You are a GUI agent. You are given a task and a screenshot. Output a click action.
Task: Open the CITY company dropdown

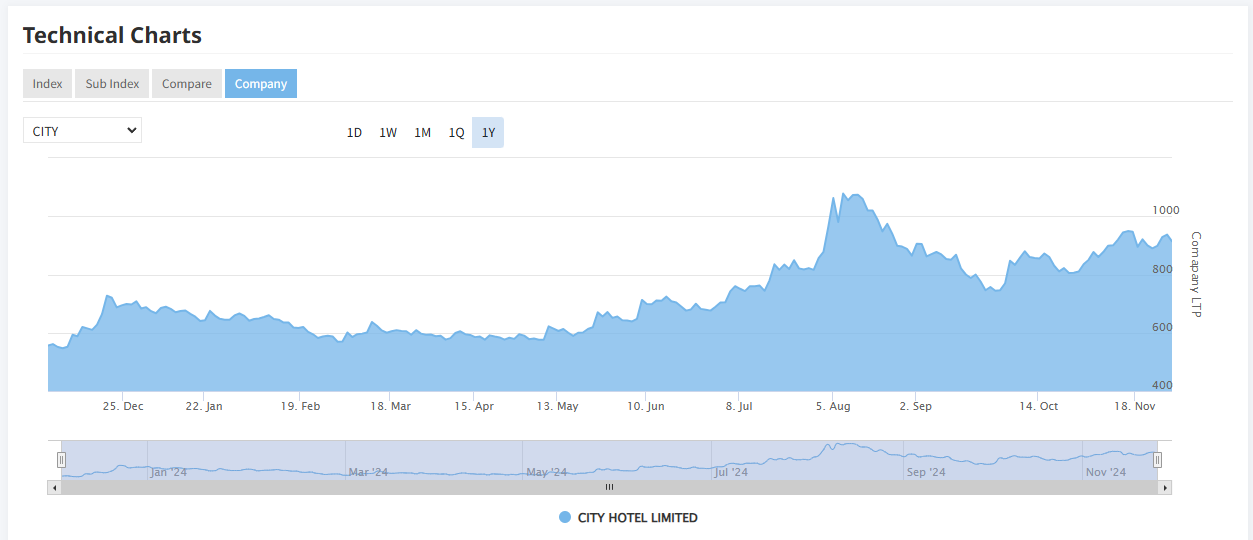82,131
